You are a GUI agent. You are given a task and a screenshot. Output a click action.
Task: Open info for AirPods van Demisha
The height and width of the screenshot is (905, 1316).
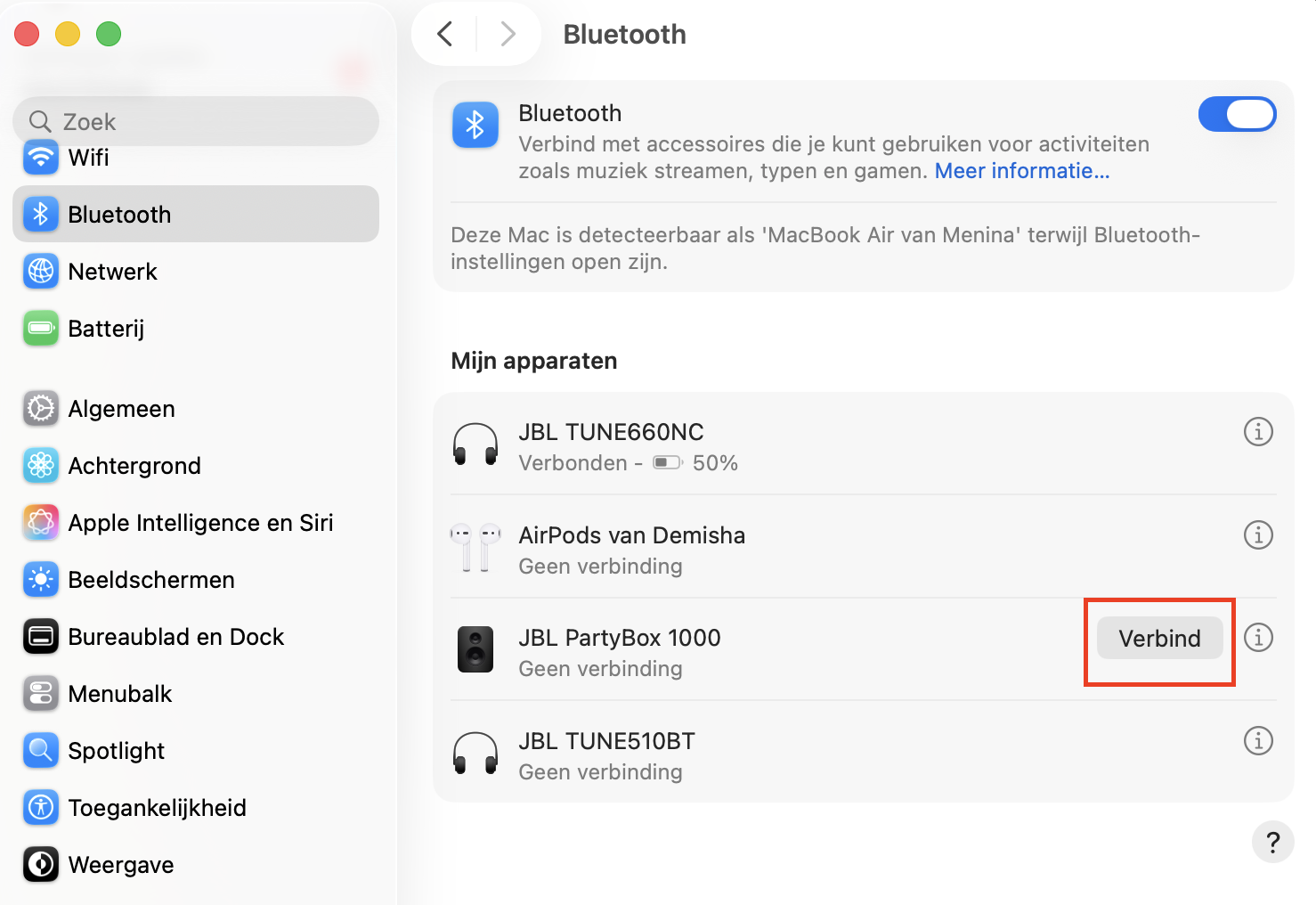1258,534
